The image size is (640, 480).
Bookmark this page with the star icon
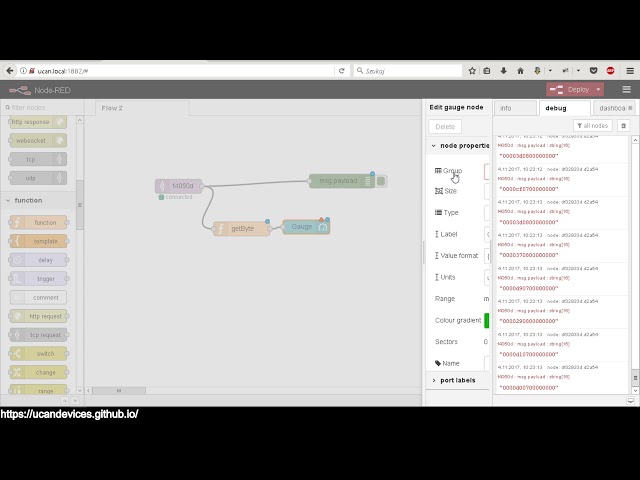[472, 71]
